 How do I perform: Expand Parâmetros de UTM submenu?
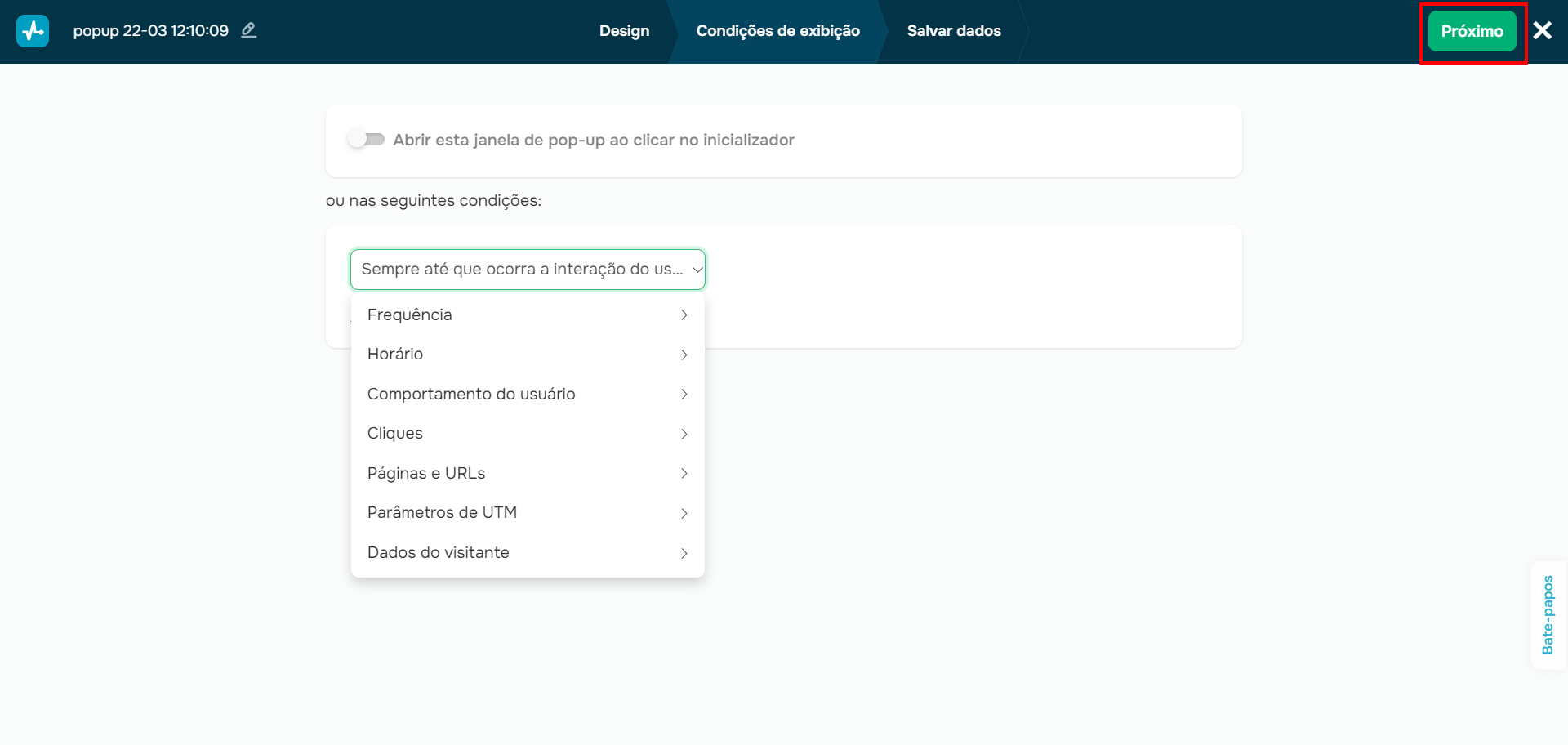coord(442,513)
